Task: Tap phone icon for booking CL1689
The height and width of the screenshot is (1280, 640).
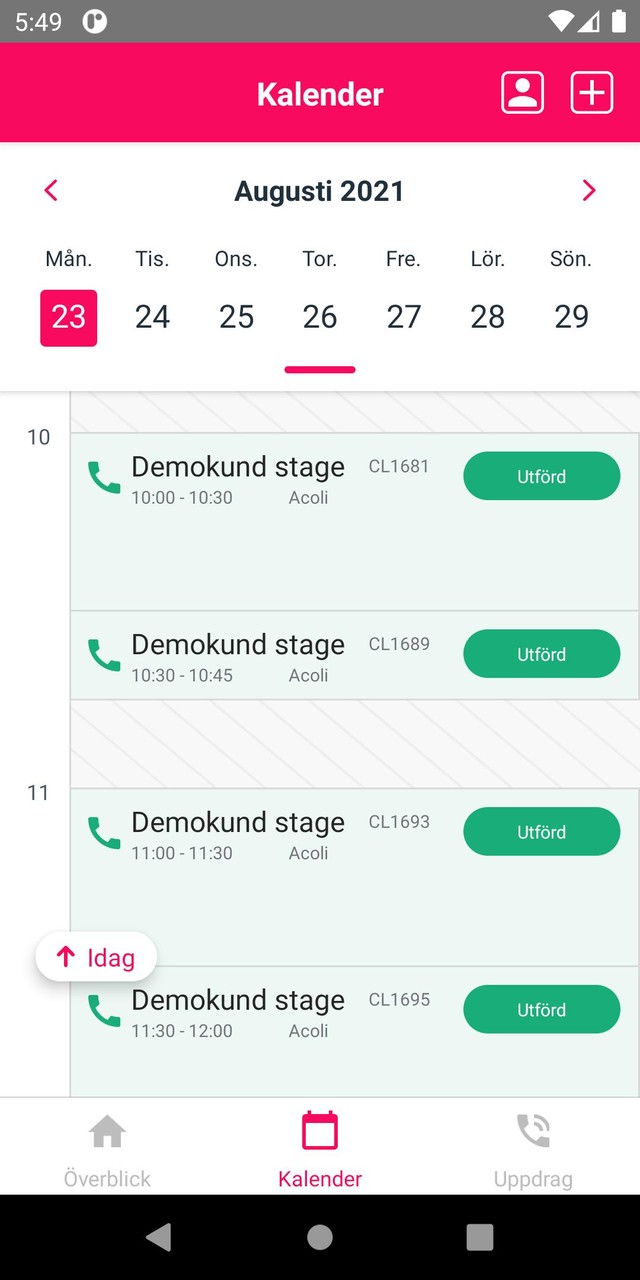Action: (x=104, y=655)
